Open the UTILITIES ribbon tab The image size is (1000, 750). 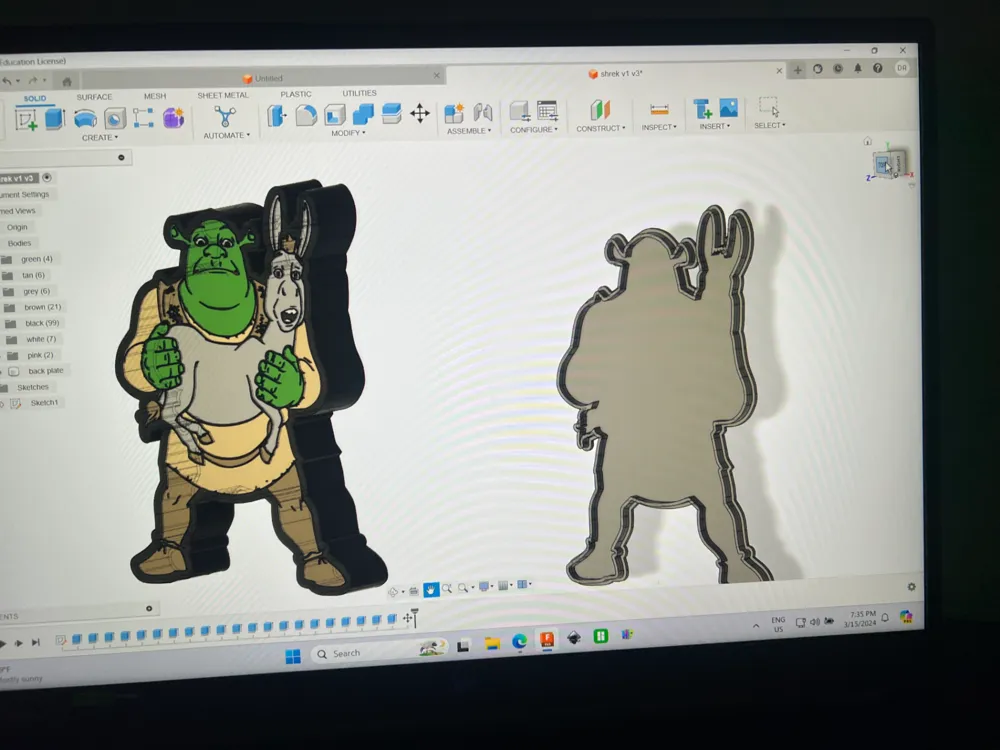[x=359, y=92]
